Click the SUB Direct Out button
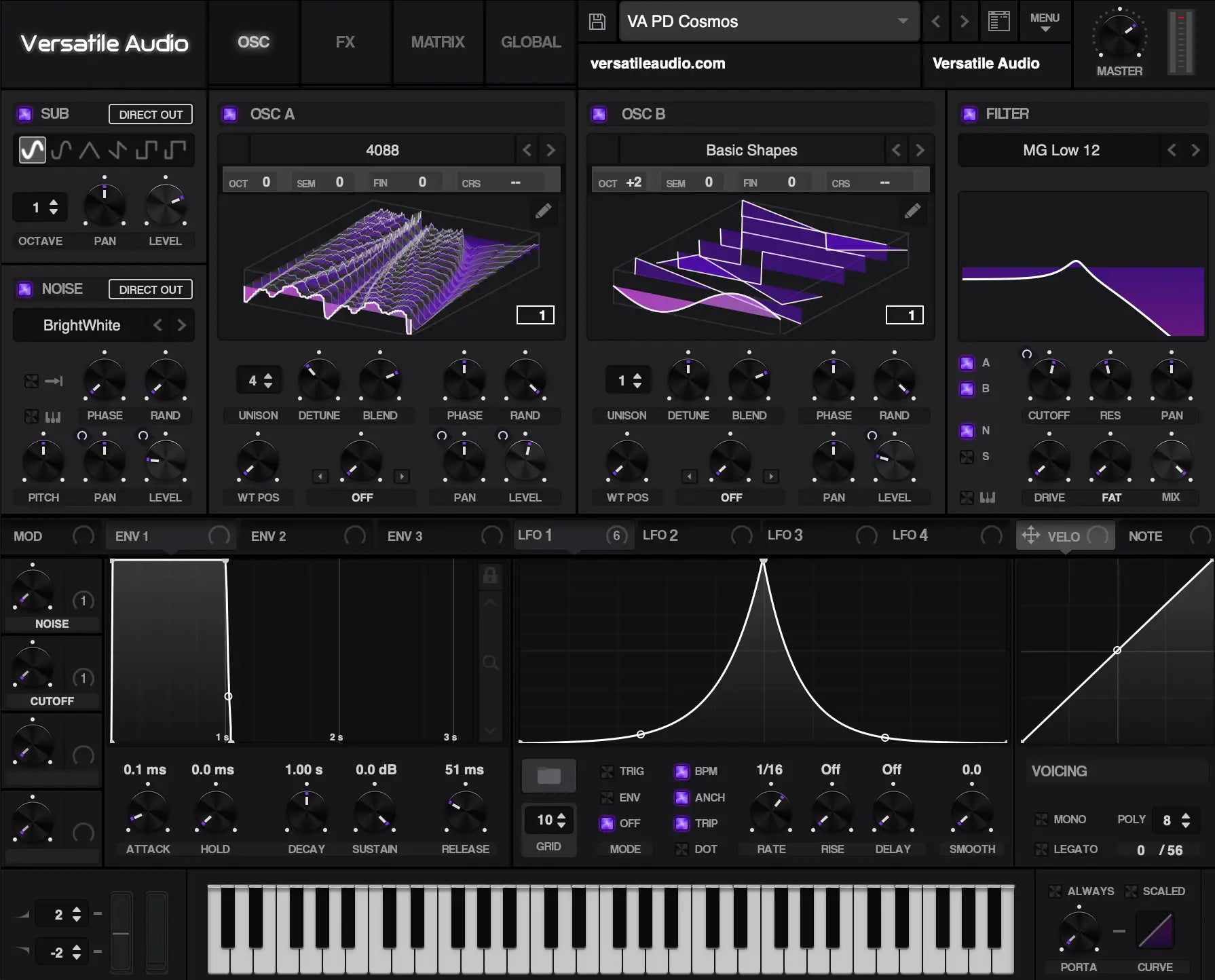Viewport: 1215px width, 980px height. click(x=151, y=115)
